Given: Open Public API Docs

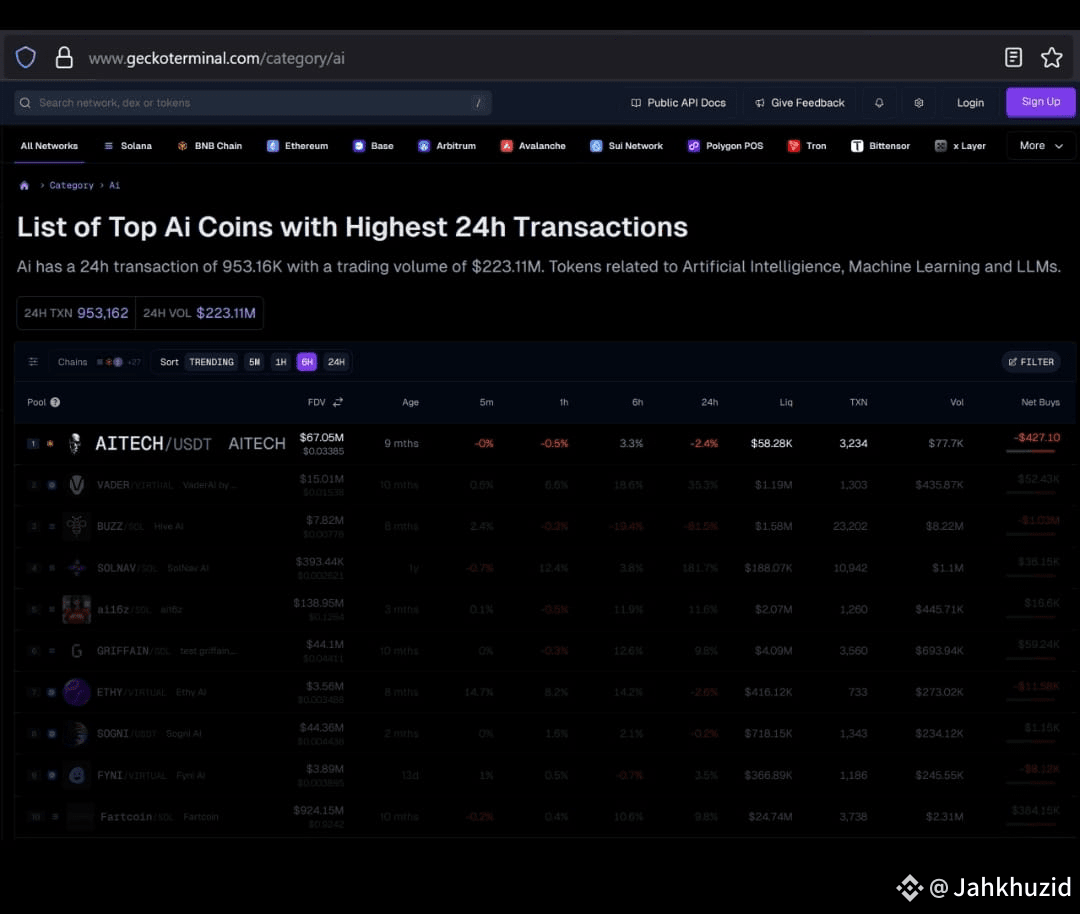Looking at the screenshot, I should 678,103.
